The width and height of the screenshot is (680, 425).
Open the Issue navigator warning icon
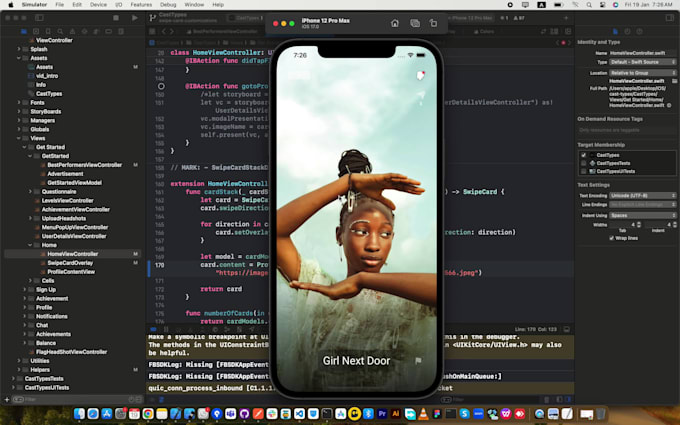(72, 31)
